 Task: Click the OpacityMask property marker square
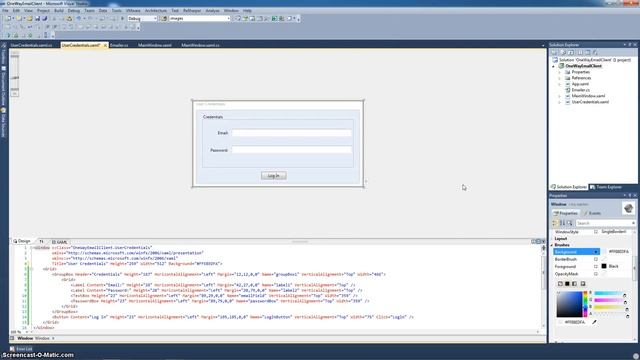(x=596, y=274)
